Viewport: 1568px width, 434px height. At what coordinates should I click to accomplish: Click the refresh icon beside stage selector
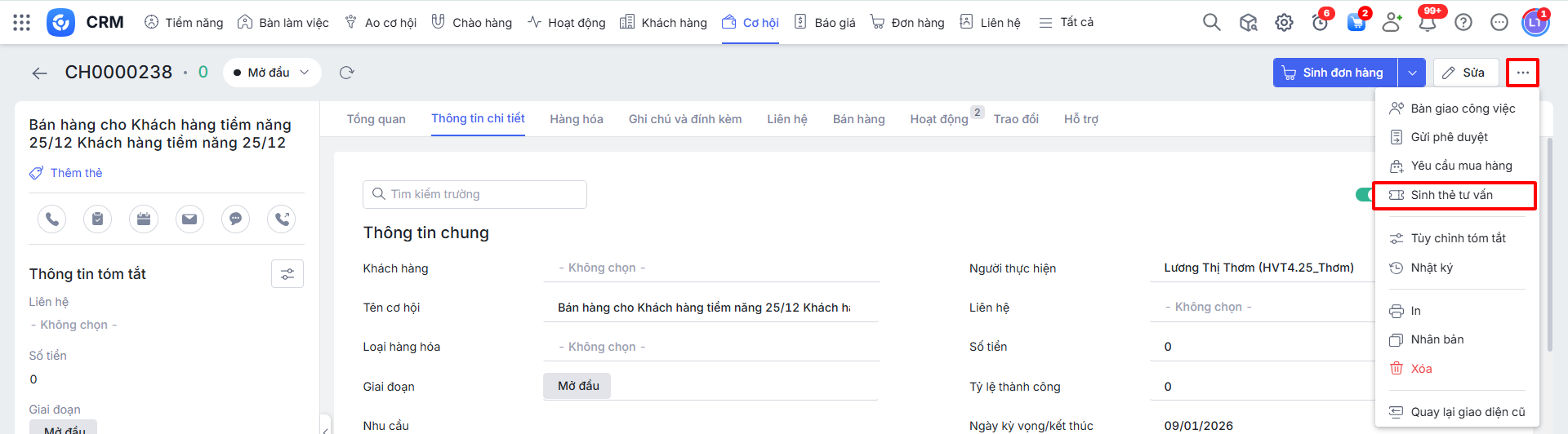pos(346,73)
